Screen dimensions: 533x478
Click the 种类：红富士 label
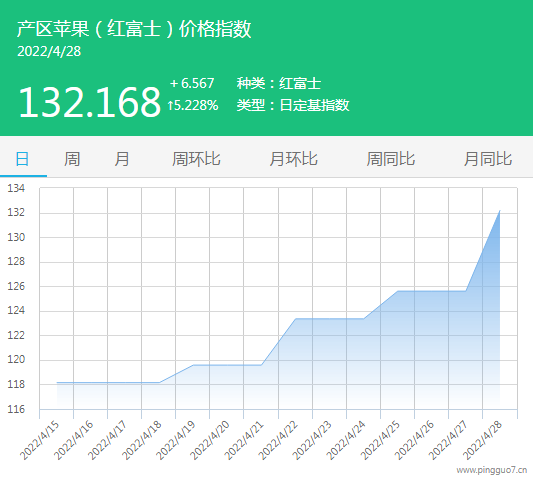coord(279,83)
